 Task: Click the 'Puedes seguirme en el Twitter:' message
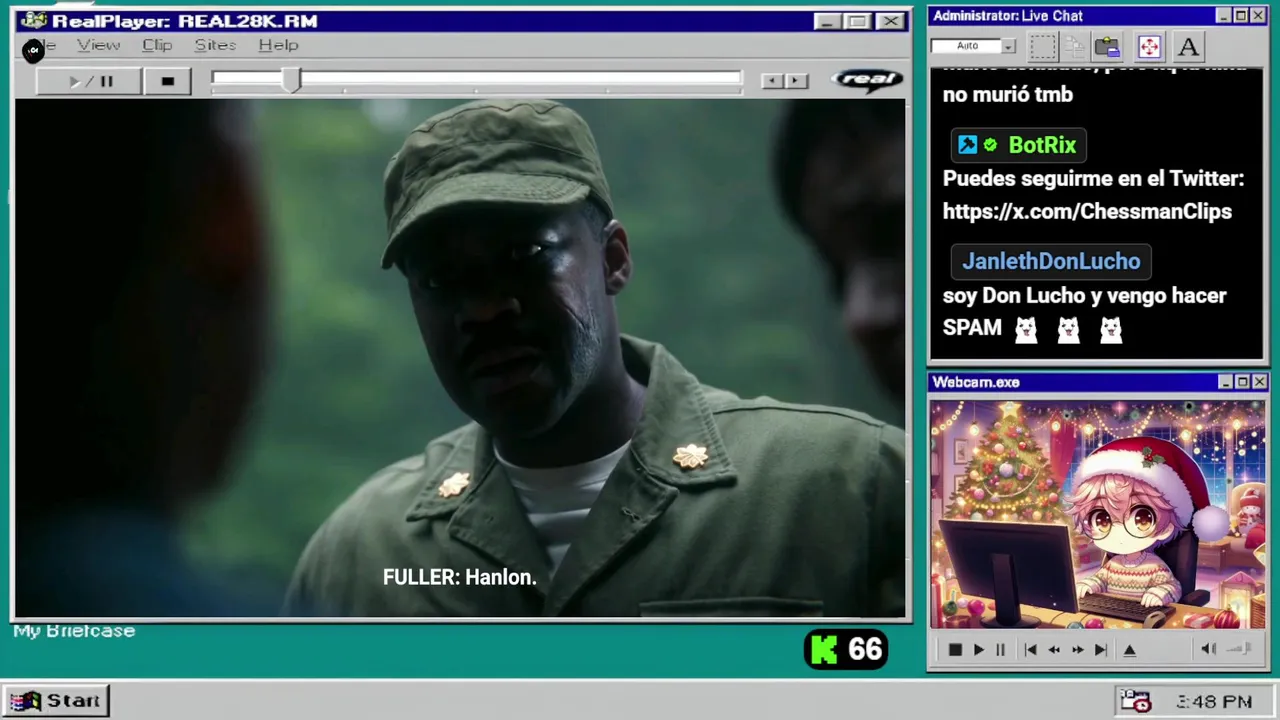[1093, 179]
